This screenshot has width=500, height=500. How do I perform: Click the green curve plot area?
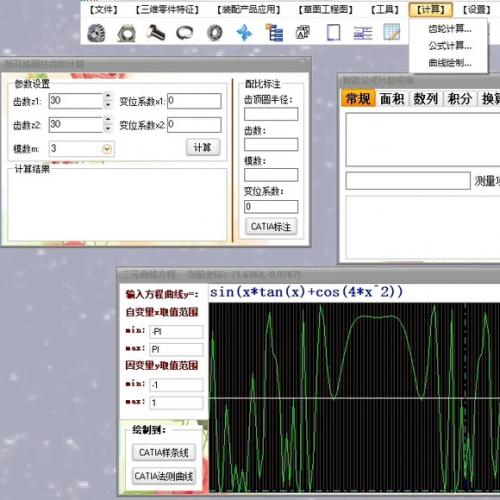pos(354,398)
